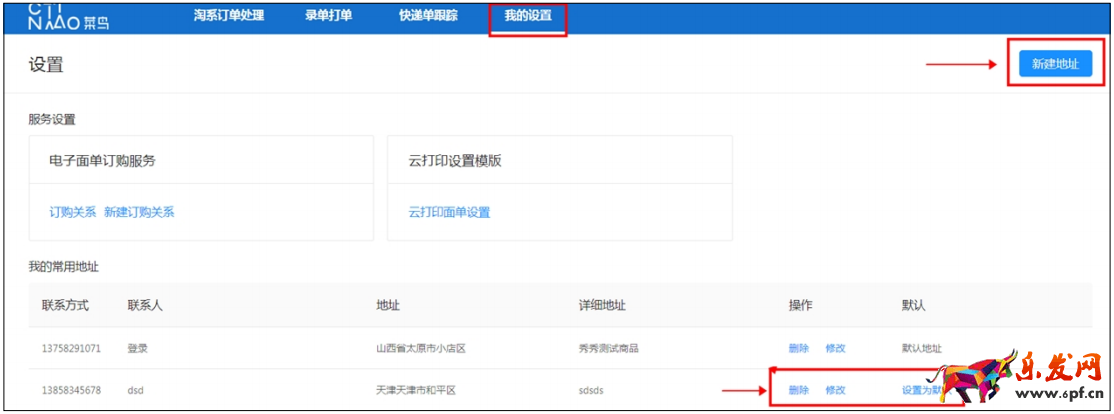Viewport: 1114px width, 414px height.
Task: Select the 我的设置 tab
Action: pyautogui.click(x=528, y=16)
